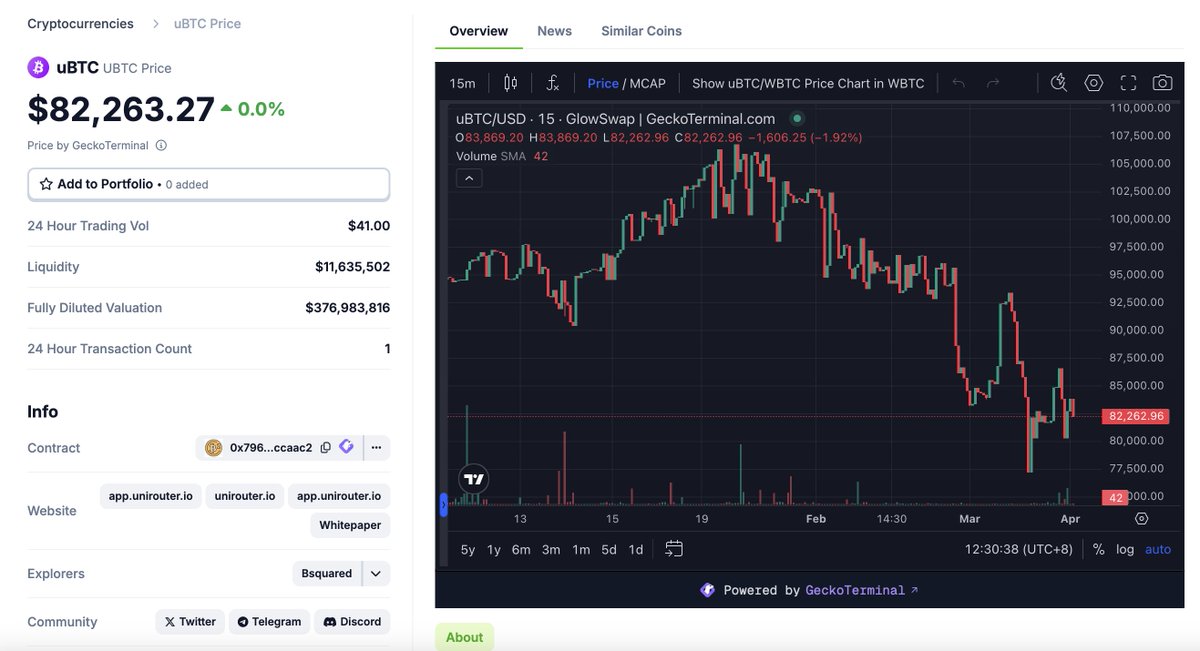Screen dimensions: 1200x651
Task: Show uBTC/WBTC Price Chart in WBTC
Action: 808,83
